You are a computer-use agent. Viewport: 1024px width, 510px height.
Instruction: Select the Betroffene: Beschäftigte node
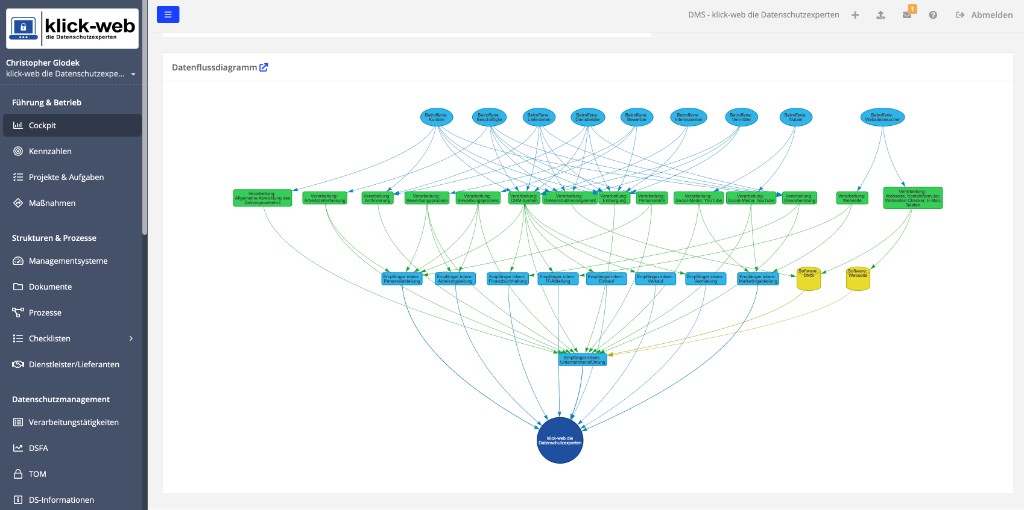(x=489, y=117)
